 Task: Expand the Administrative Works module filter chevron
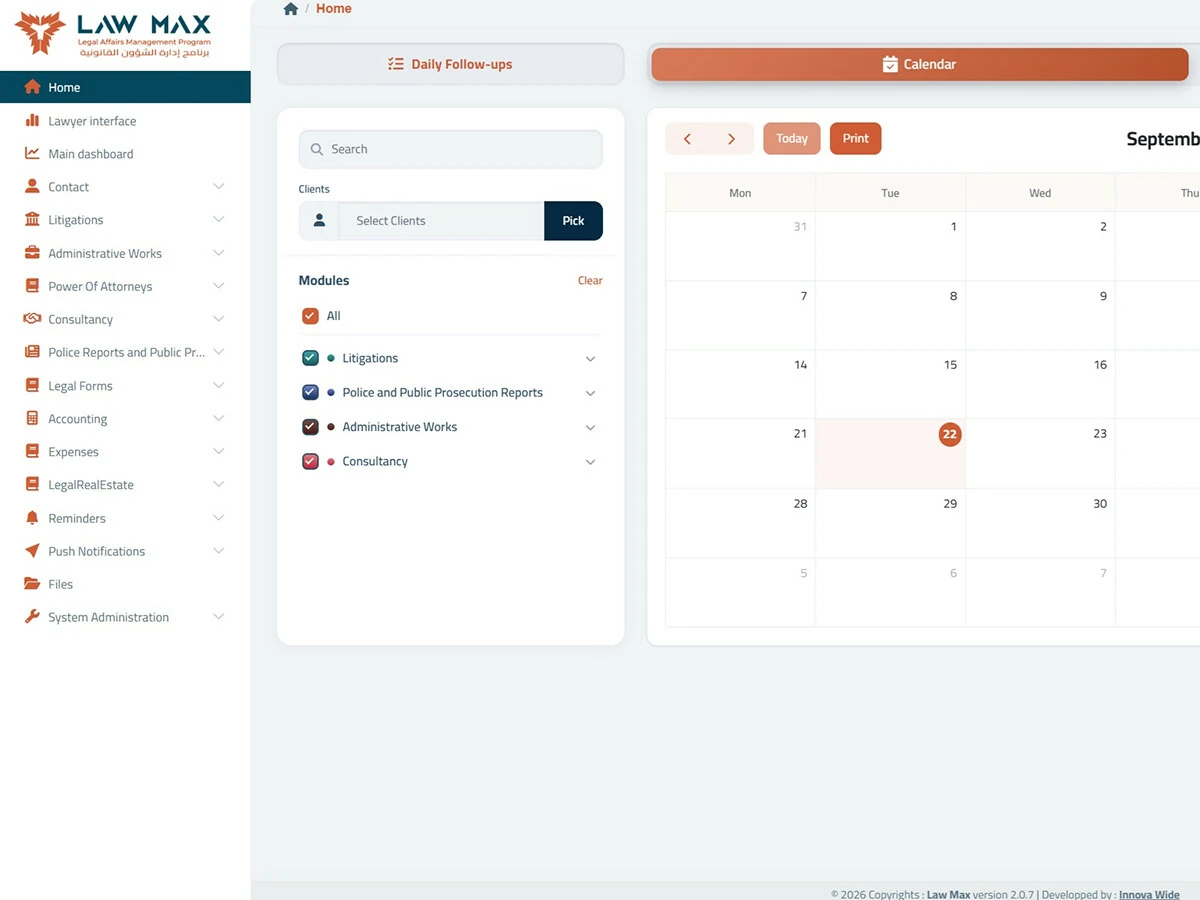click(590, 427)
